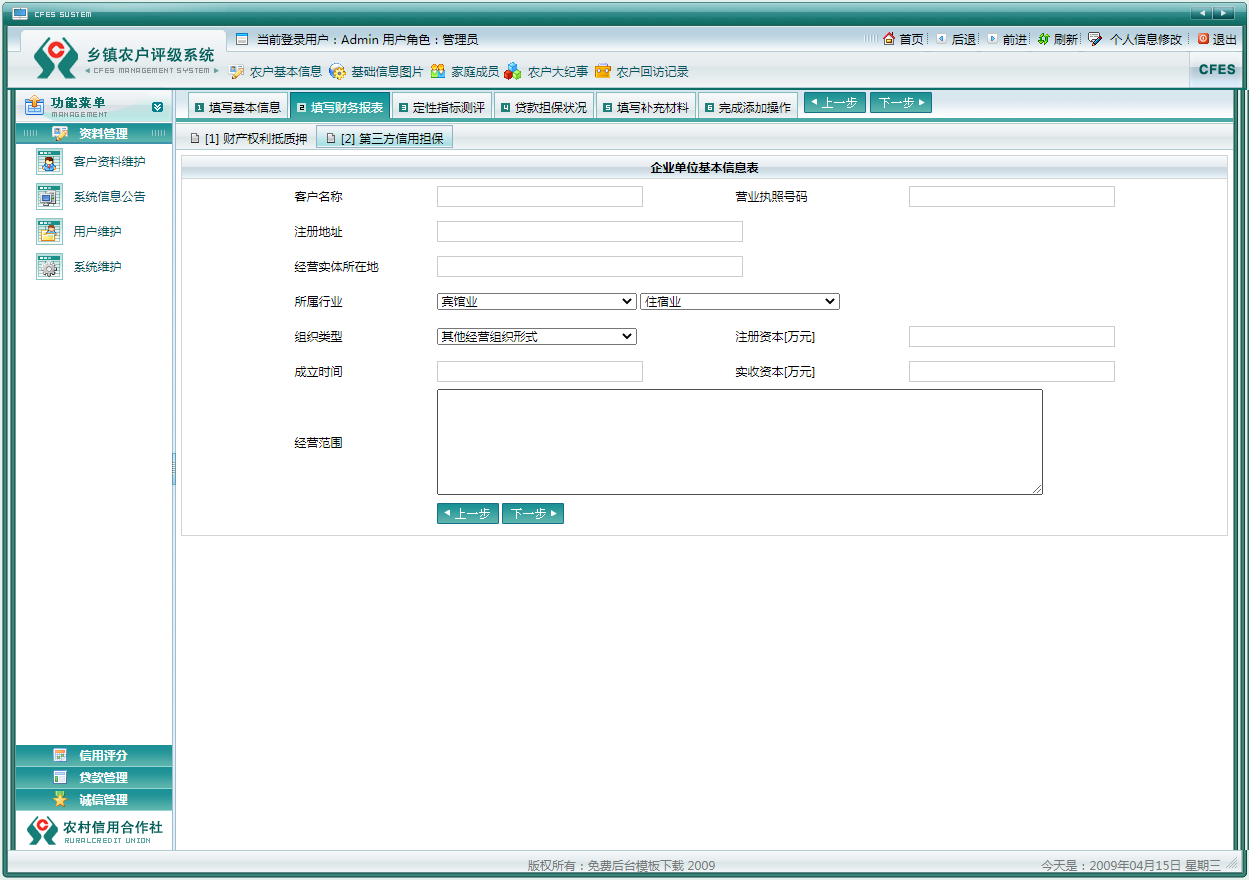
Task: Select the 财产权利抵质押 sub-tab
Action: tap(248, 139)
